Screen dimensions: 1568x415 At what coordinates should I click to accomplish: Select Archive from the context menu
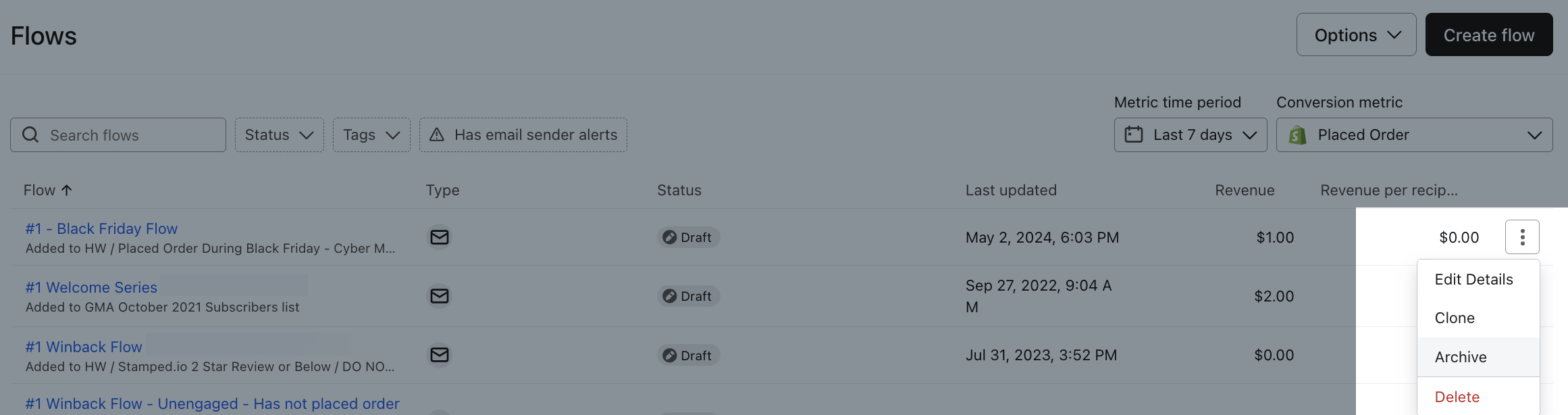click(x=1461, y=357)
